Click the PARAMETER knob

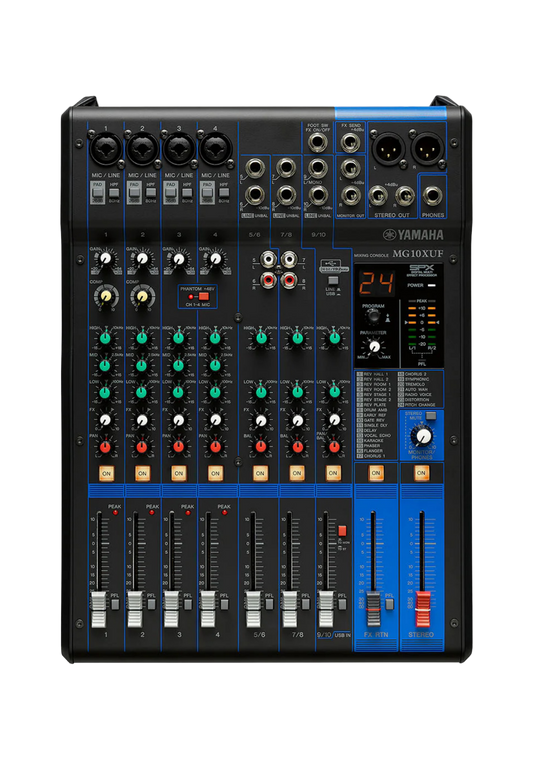pyautogui.click(x=374, y=346)
